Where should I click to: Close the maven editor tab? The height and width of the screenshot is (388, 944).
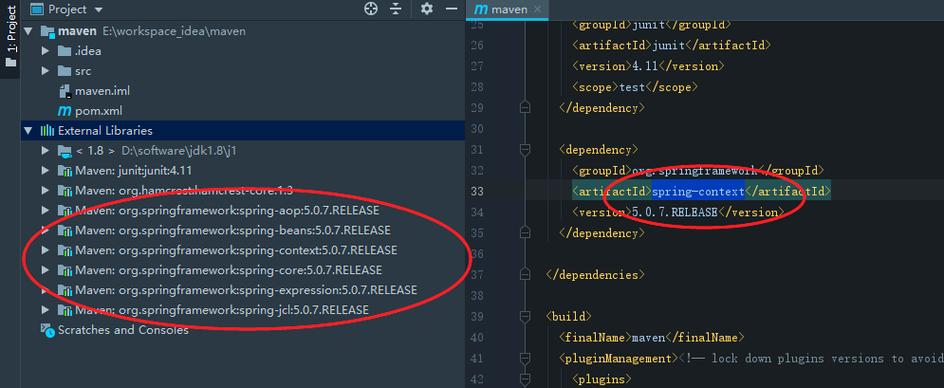tap(538, 9)
